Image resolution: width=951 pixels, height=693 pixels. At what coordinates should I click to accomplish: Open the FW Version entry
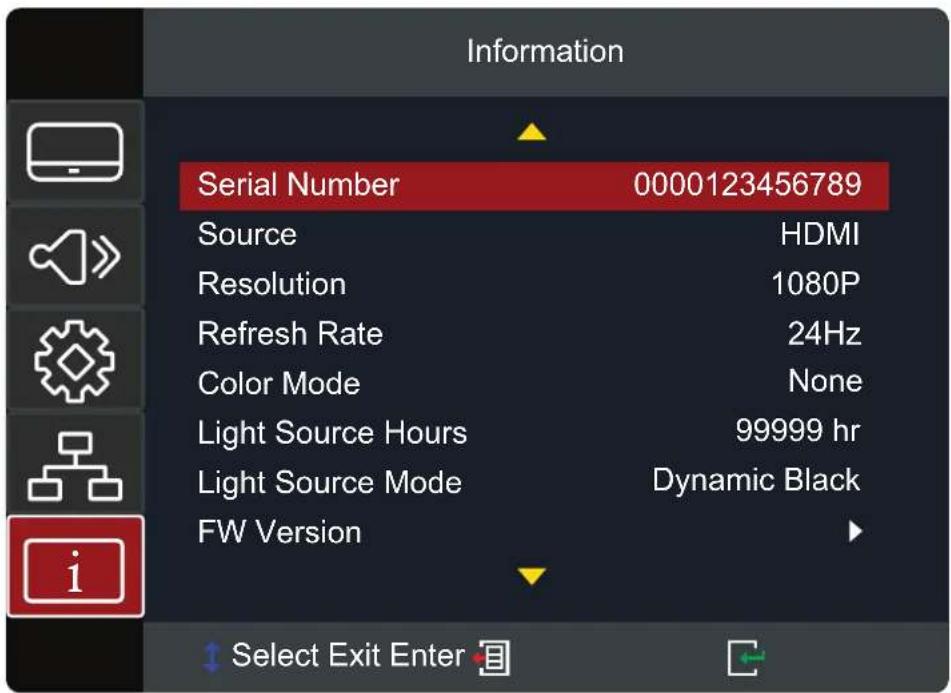click(x=534, y=532)
